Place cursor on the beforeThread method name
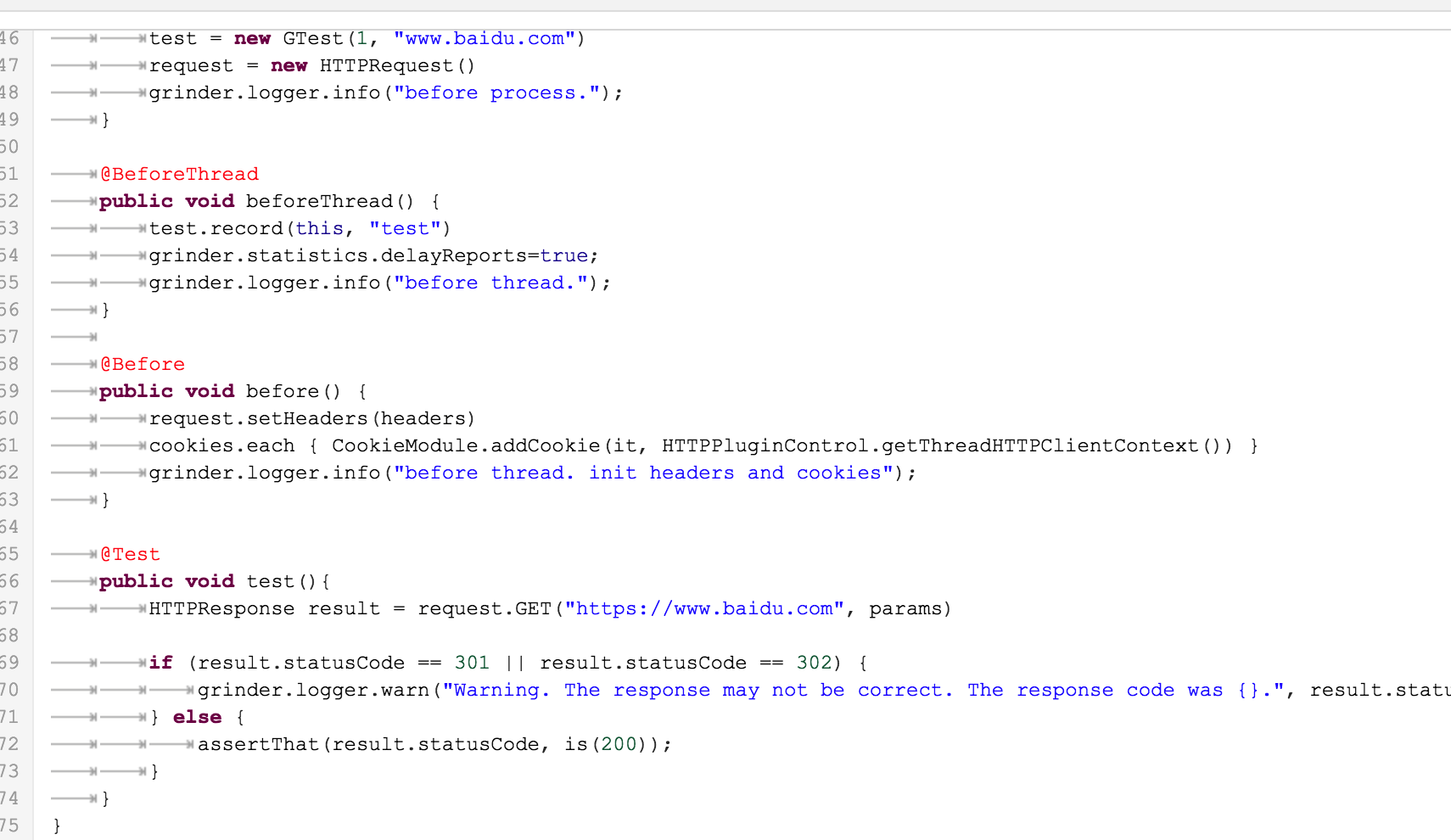This screenshot has width=1451, height=840. coord(319,201)
